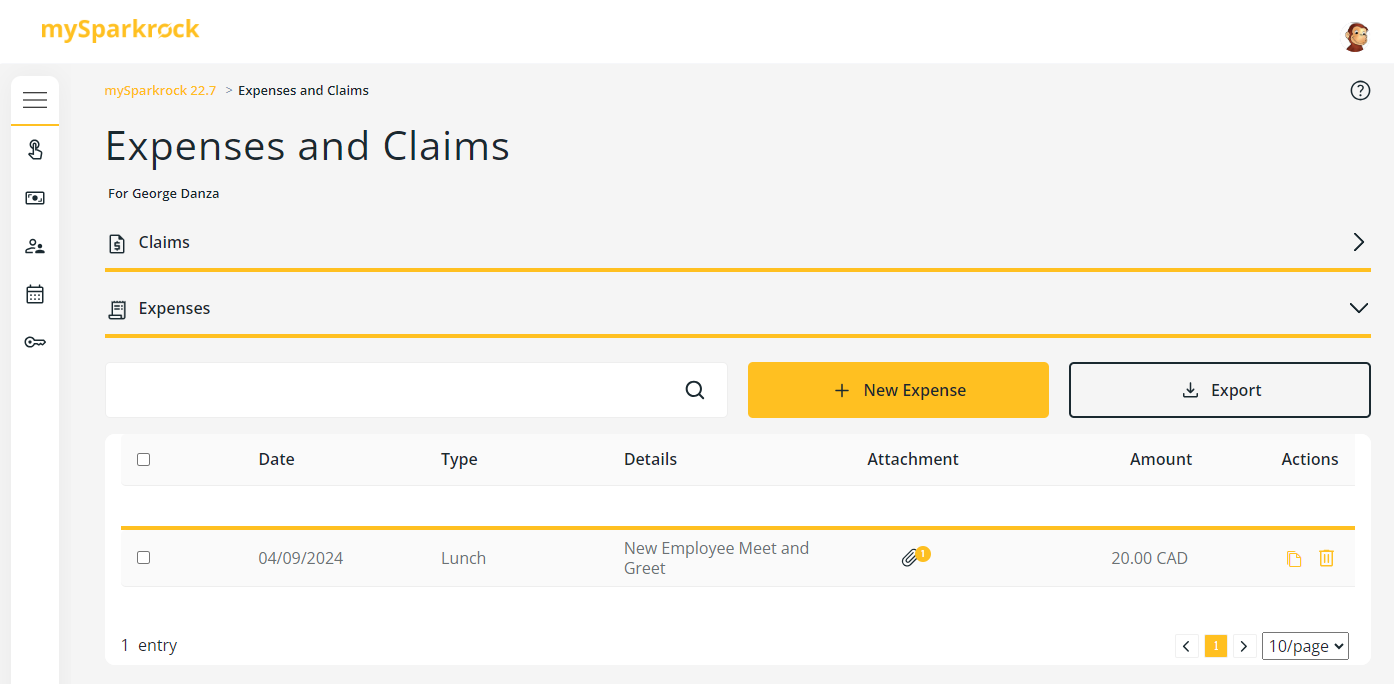1394x684 pixels.
Task: Click the person profile sidebar icon
Action: click(x=35, y=246)
